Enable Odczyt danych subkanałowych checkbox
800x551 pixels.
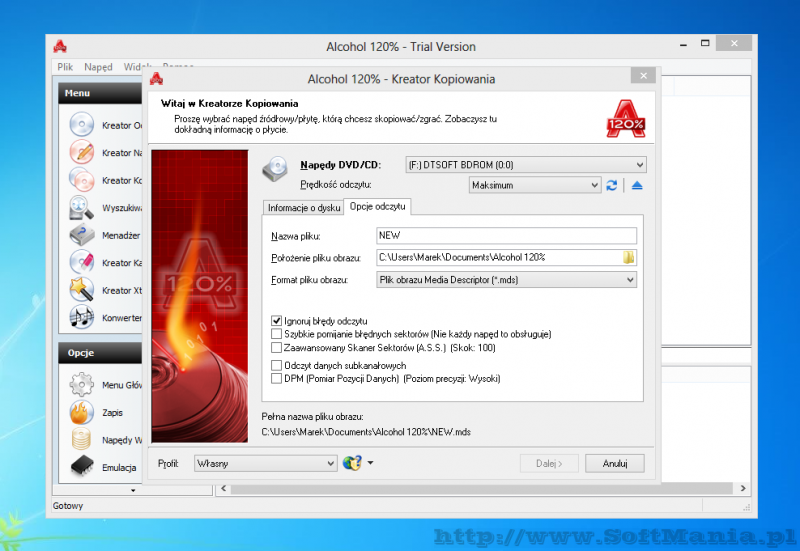pos(277,365)
